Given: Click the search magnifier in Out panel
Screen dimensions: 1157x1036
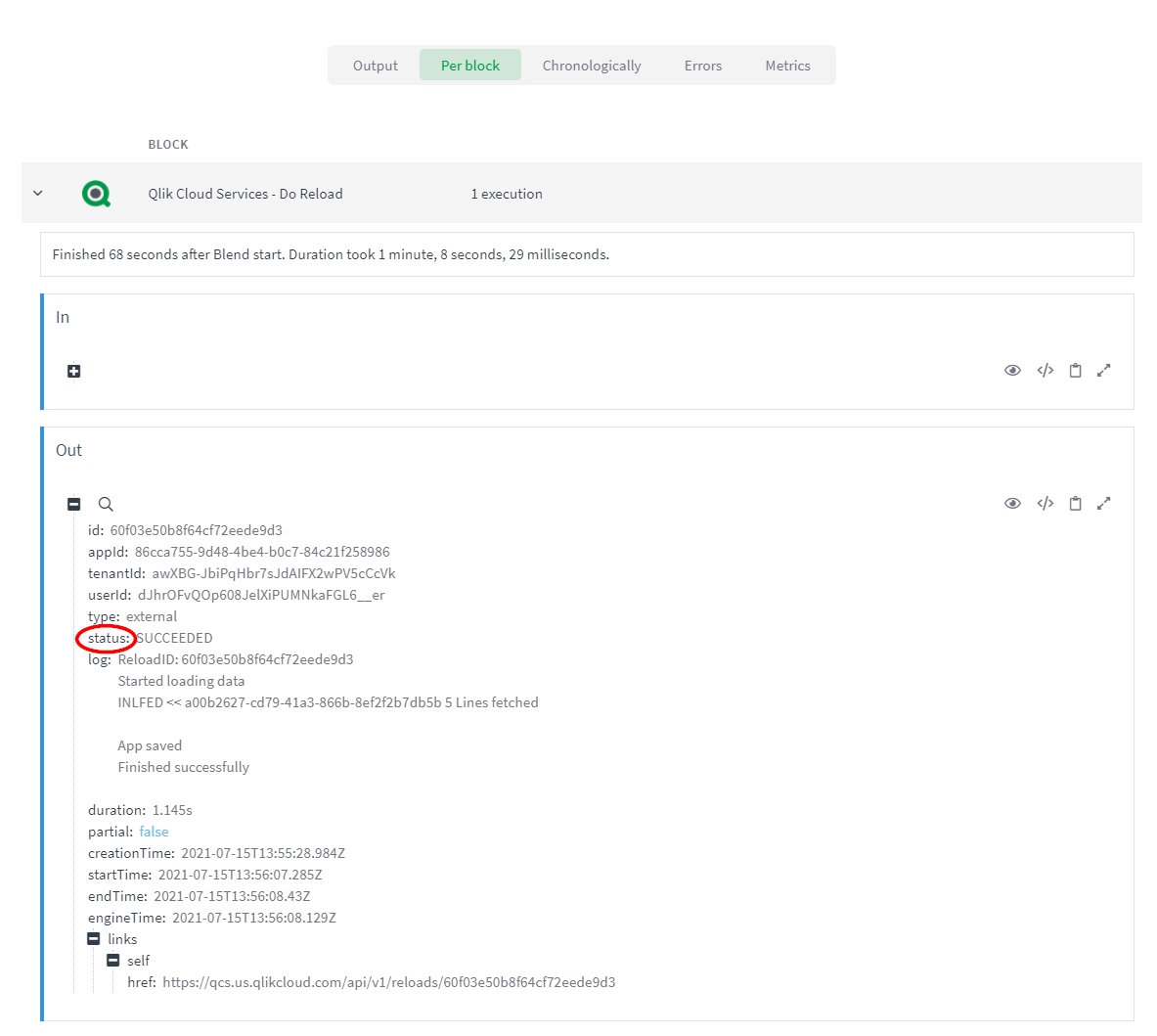Looking at the screenshot, I should pyautogui.click(x=106, y=505).
